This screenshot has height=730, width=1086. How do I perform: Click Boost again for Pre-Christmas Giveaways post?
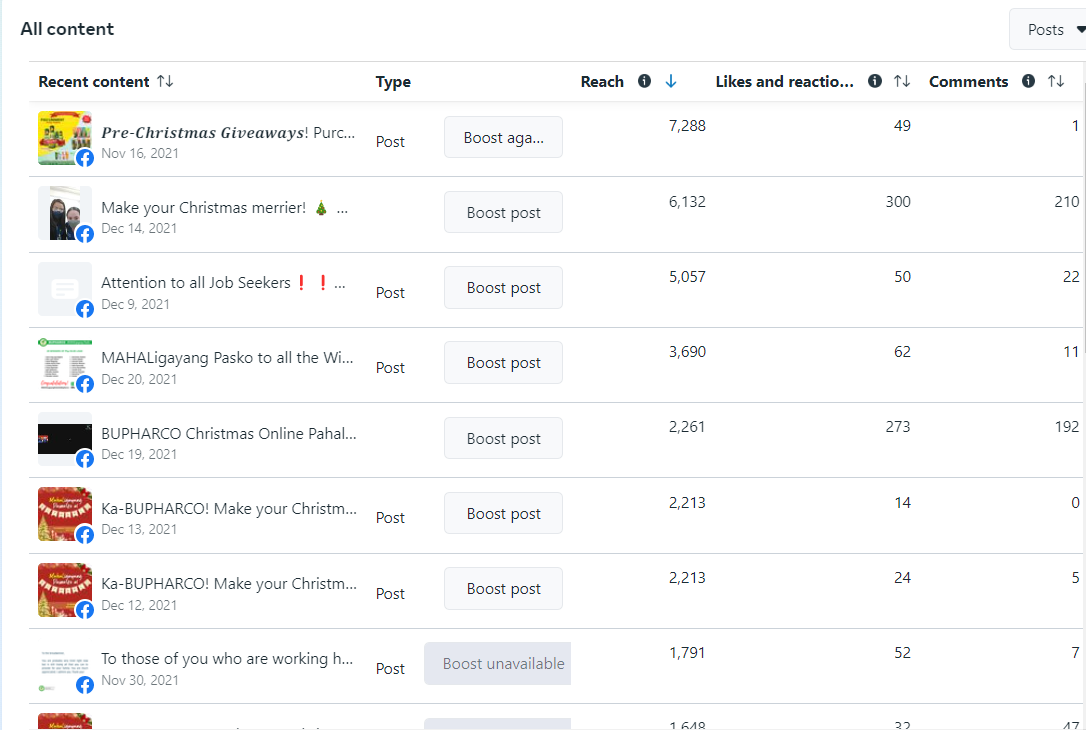[503, 137]
